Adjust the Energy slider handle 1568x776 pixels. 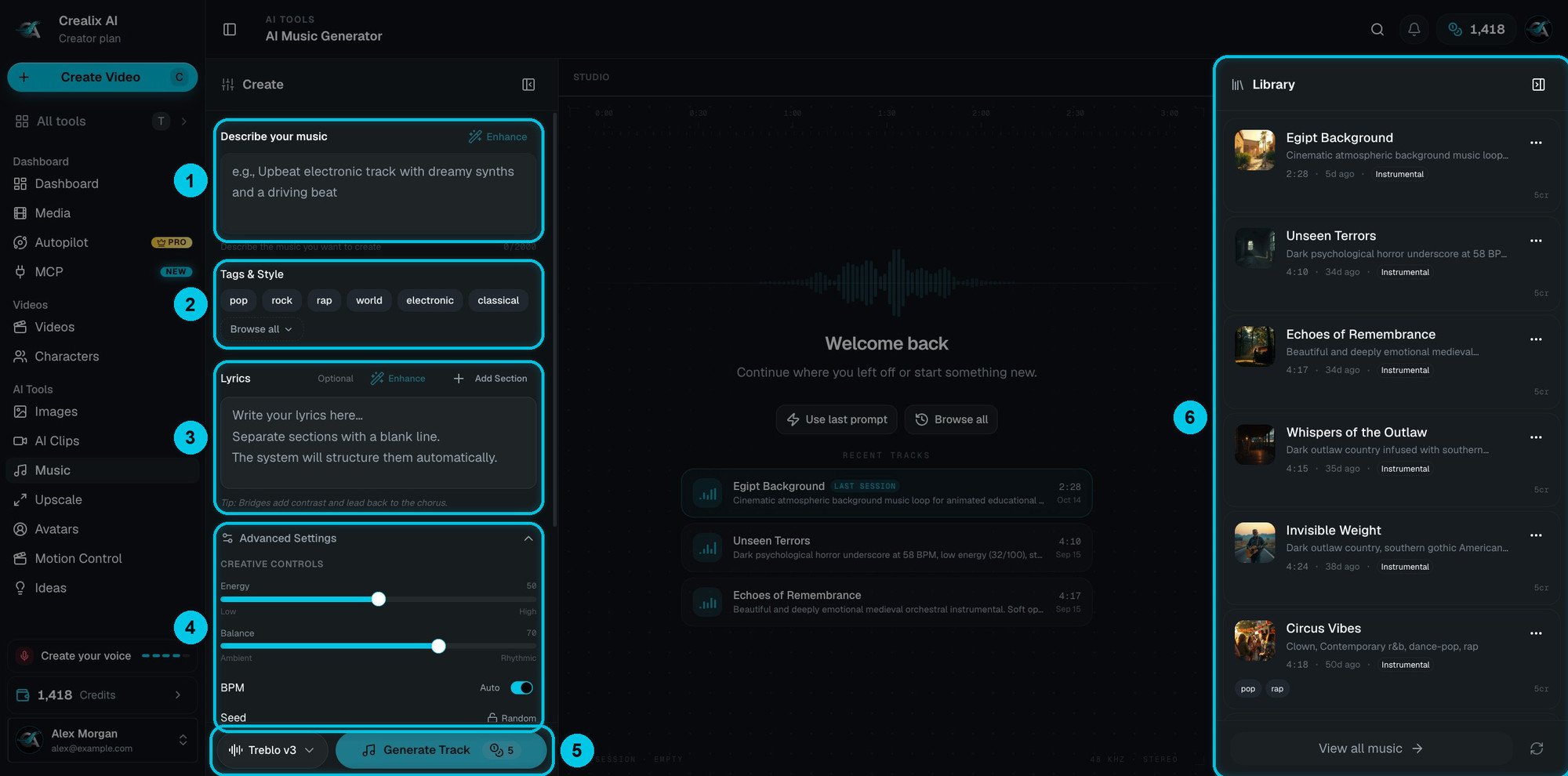(379, 599)
